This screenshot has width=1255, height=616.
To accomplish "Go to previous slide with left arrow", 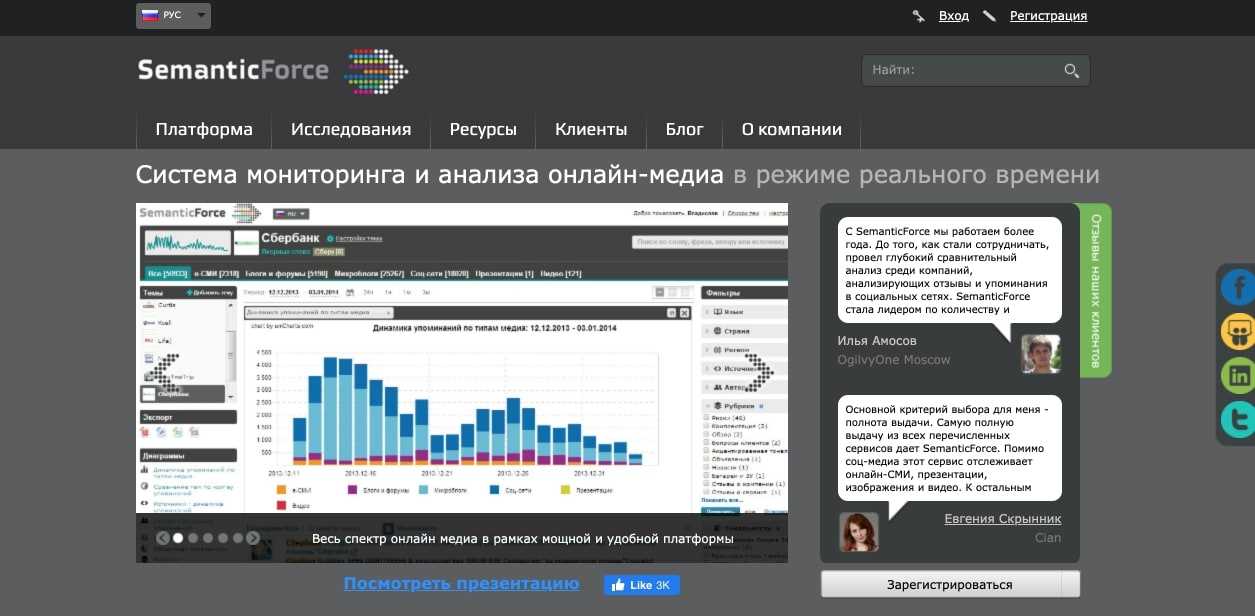I will click(x=163, y=538).
